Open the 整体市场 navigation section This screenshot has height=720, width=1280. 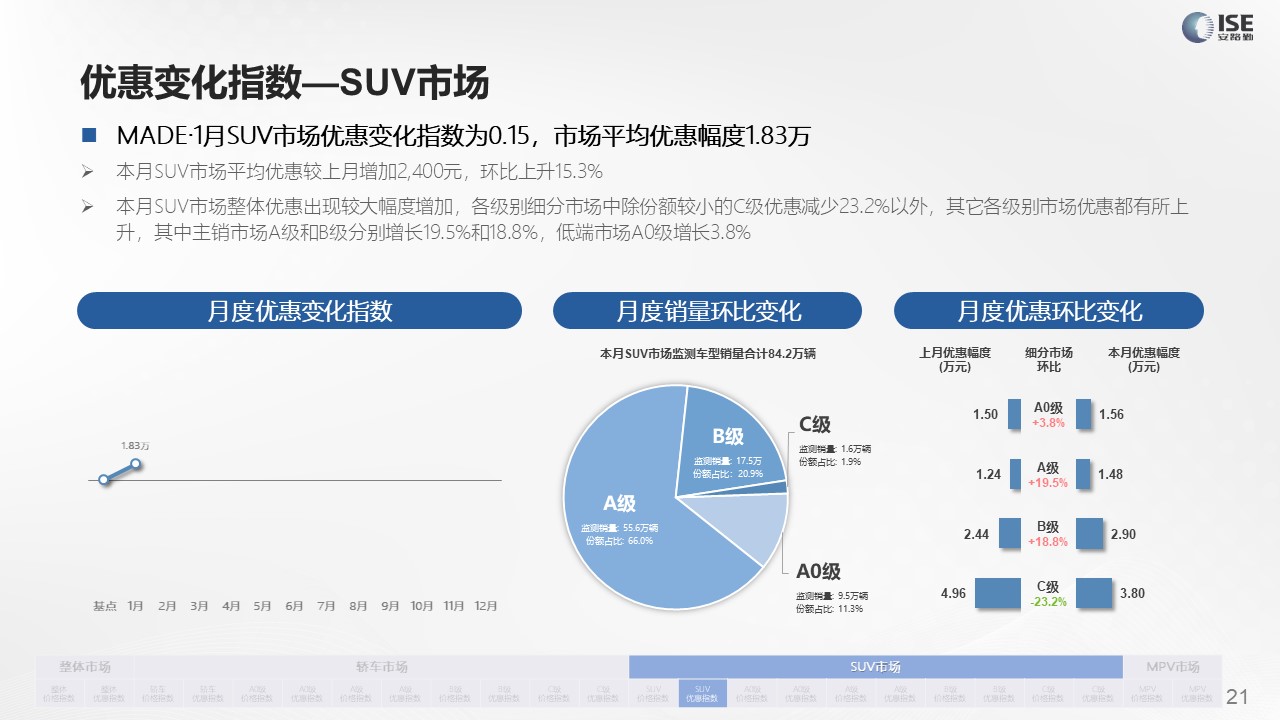85,667
